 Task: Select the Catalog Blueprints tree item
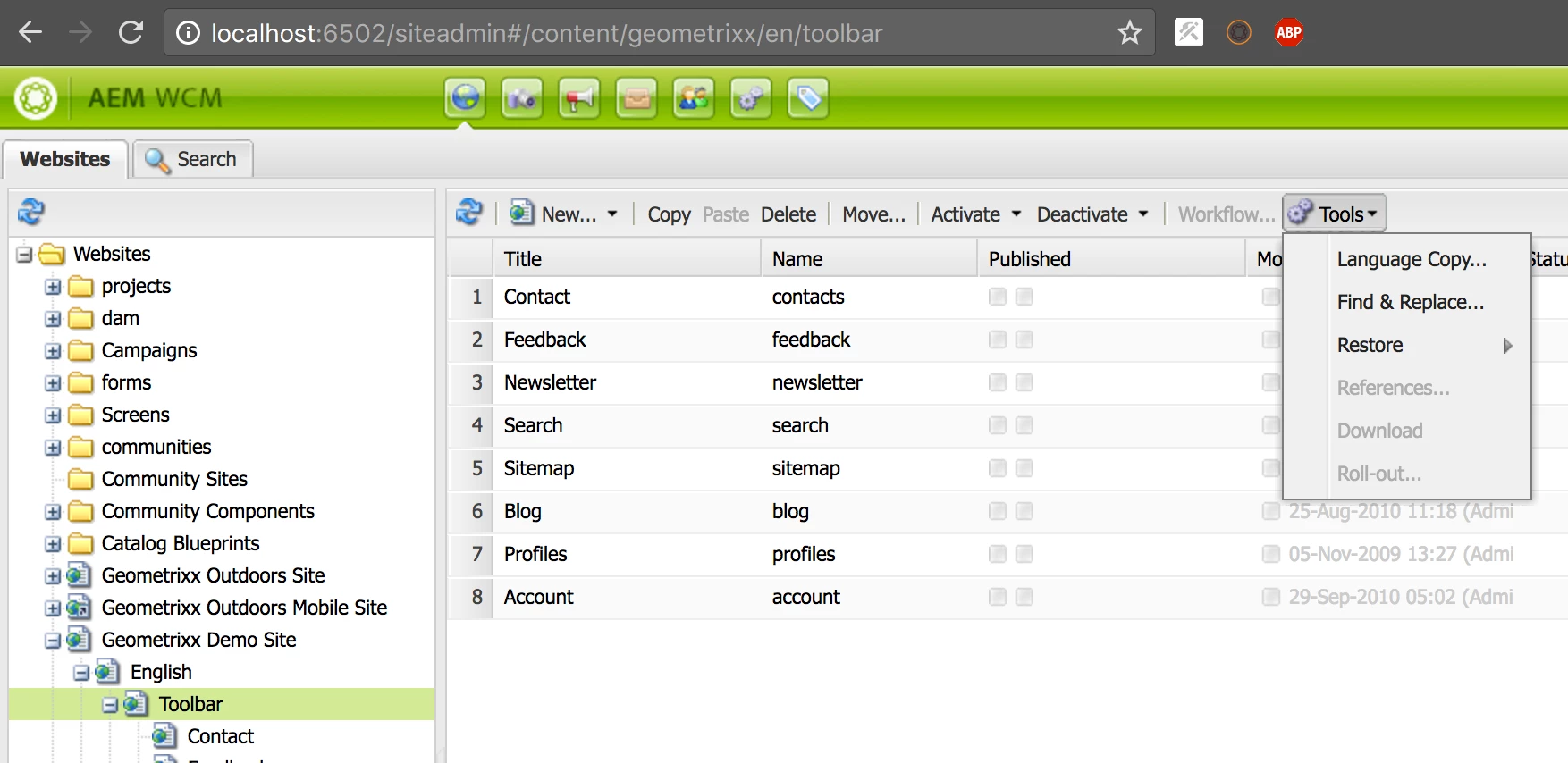(x=181, y=543)
